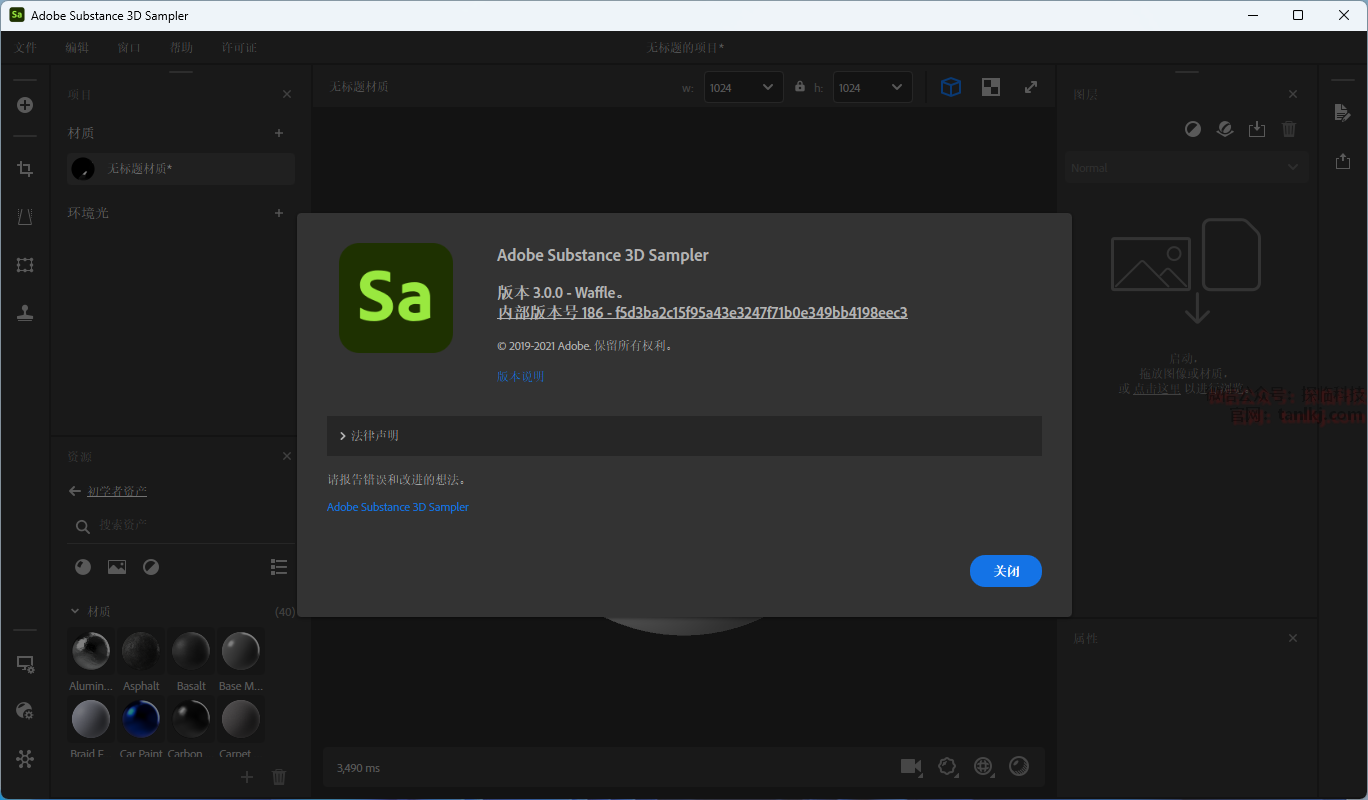Open the Adobe Substance 3D Sampler link

[398, 507]
